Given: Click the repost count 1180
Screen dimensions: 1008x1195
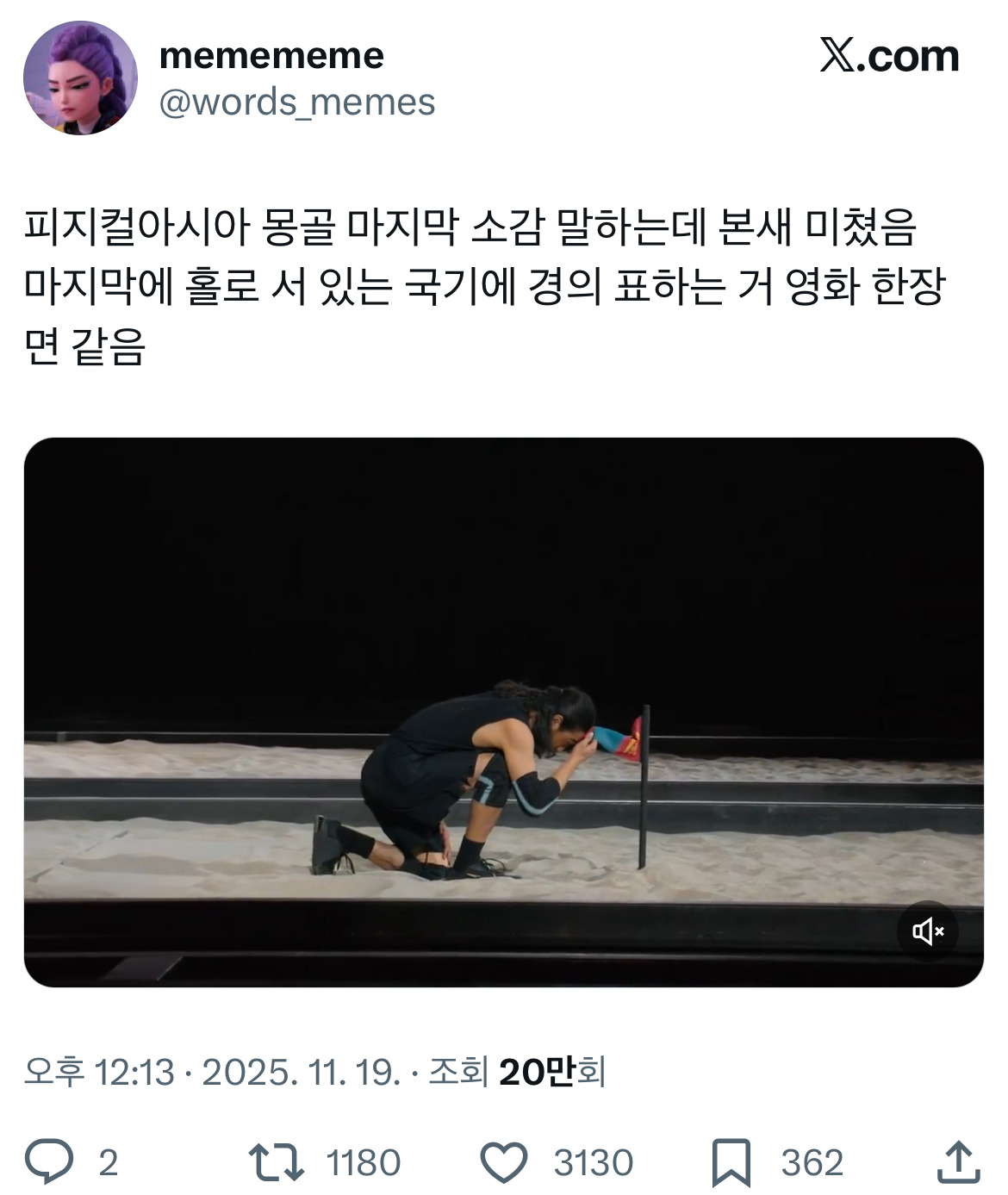Looking at the screenshot, I should point(364,1162).
